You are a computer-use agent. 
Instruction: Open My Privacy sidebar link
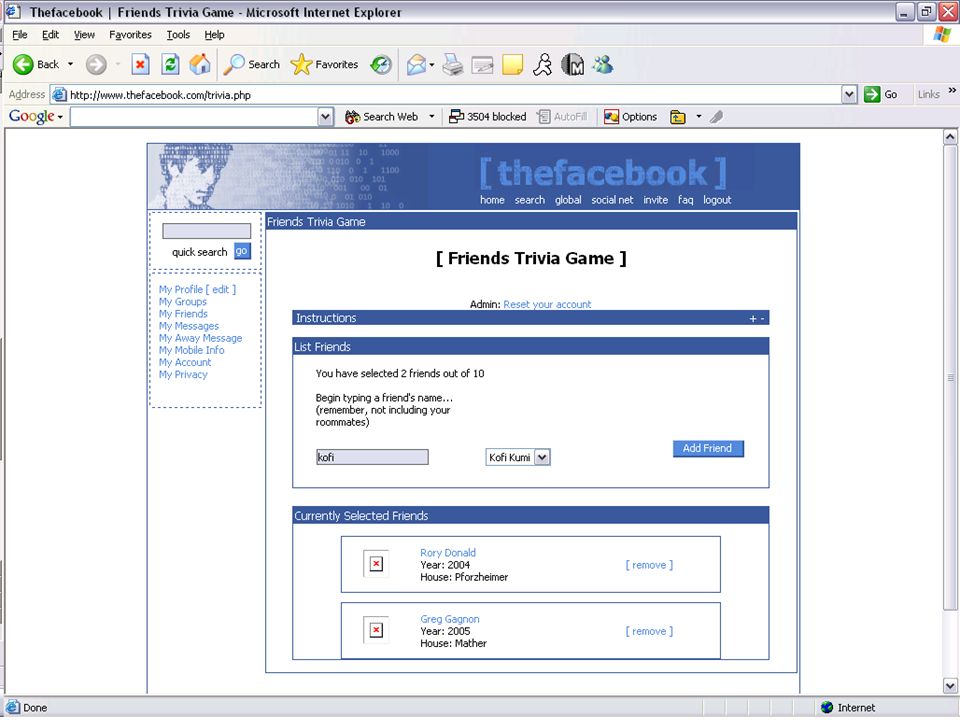pos(183,374)
